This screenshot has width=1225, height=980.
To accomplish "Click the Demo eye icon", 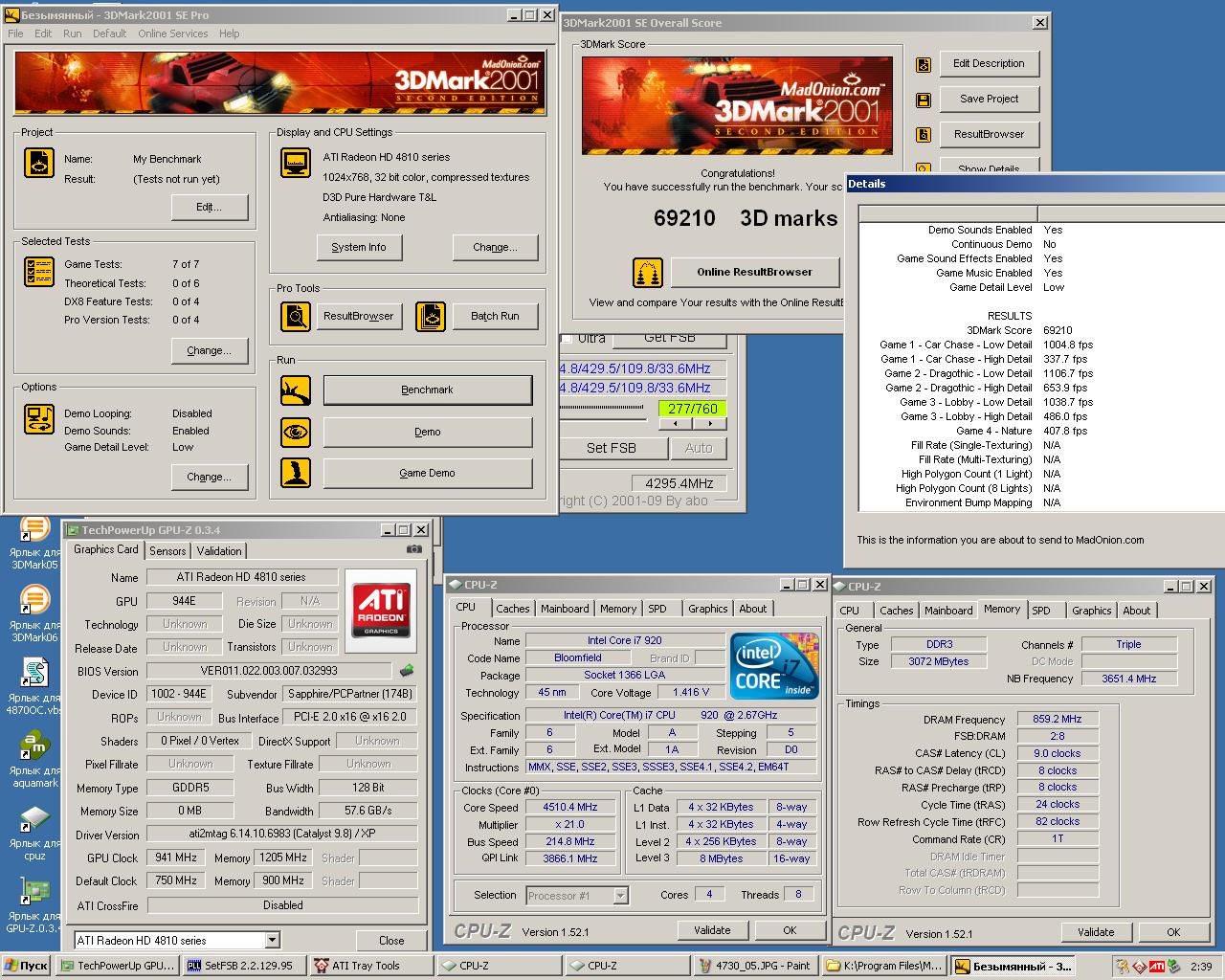I will [x=296, y=432].
